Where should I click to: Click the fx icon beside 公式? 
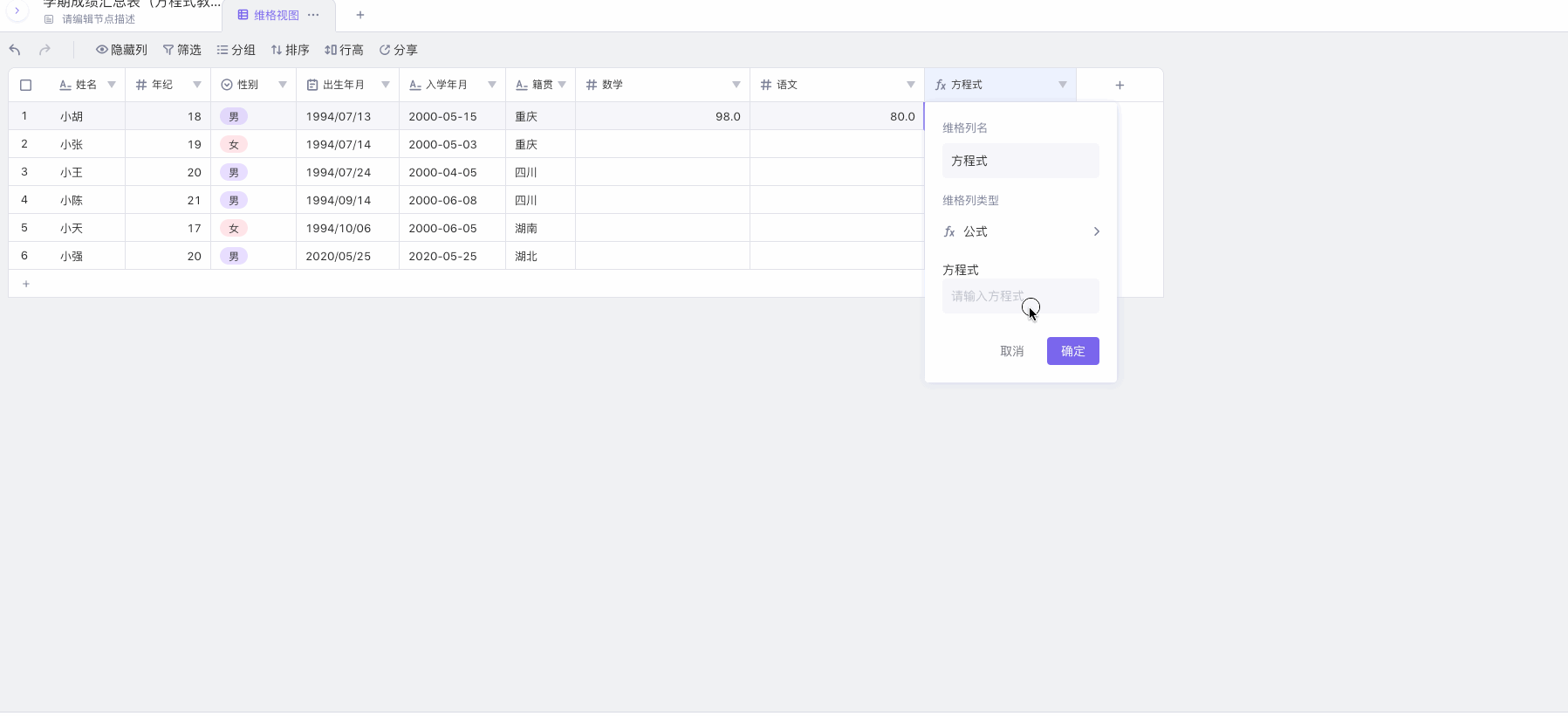click(949, 231)
